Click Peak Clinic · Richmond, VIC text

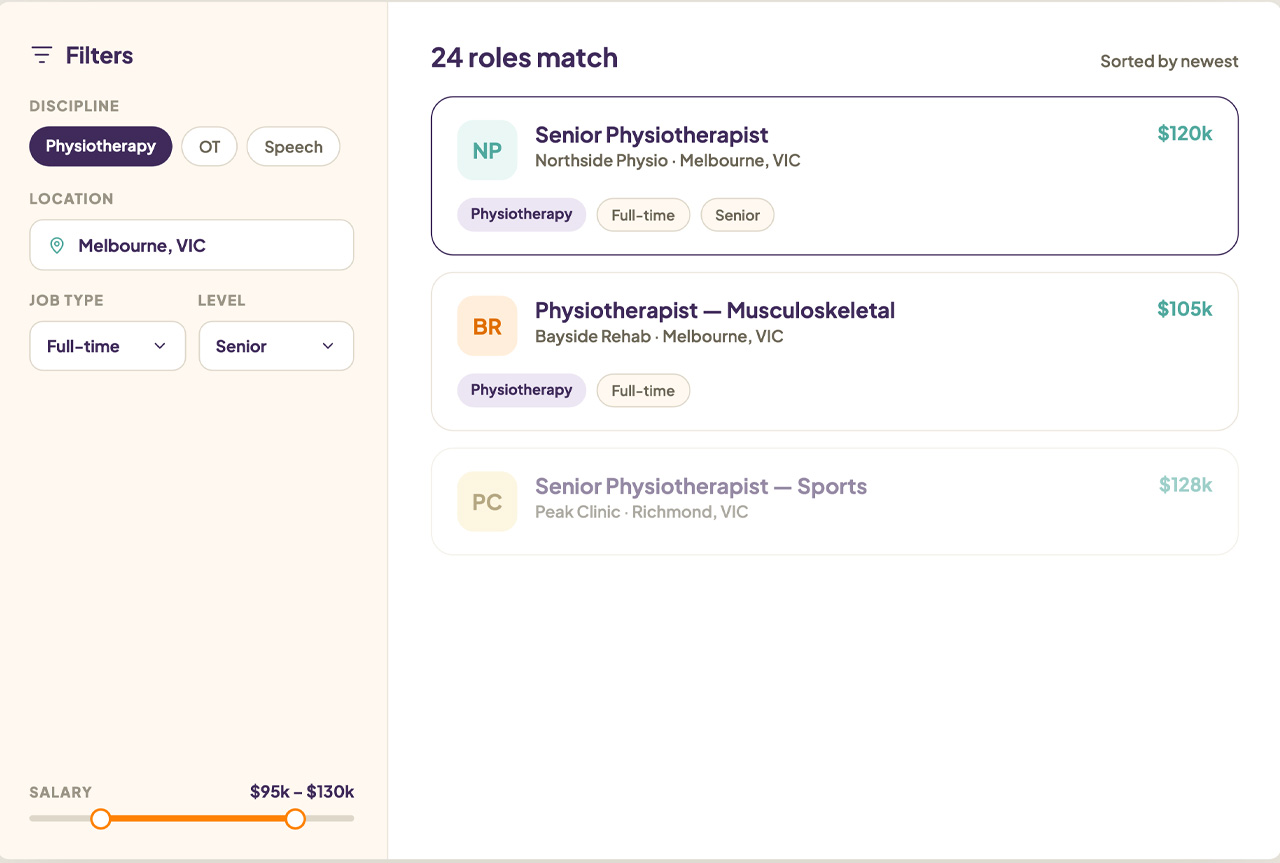(642, 512)
